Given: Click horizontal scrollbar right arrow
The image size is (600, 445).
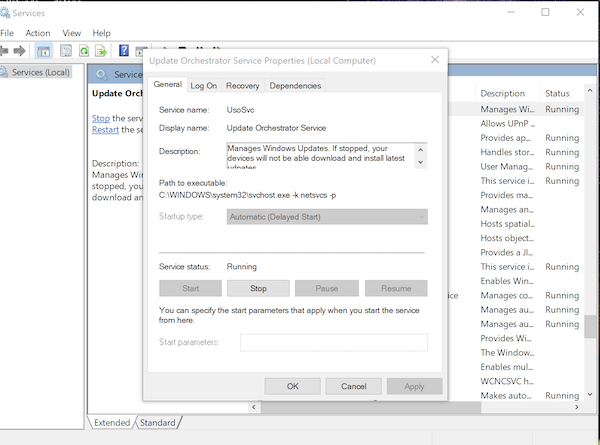Looking at the screenshot, I should click(x=577, y=407).
